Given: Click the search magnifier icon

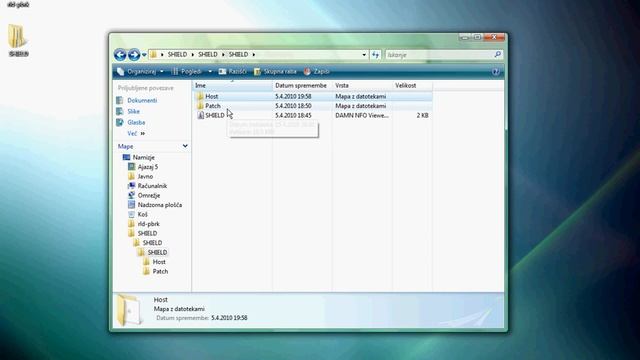Looking at the screenshot, I should click(498, 54).
